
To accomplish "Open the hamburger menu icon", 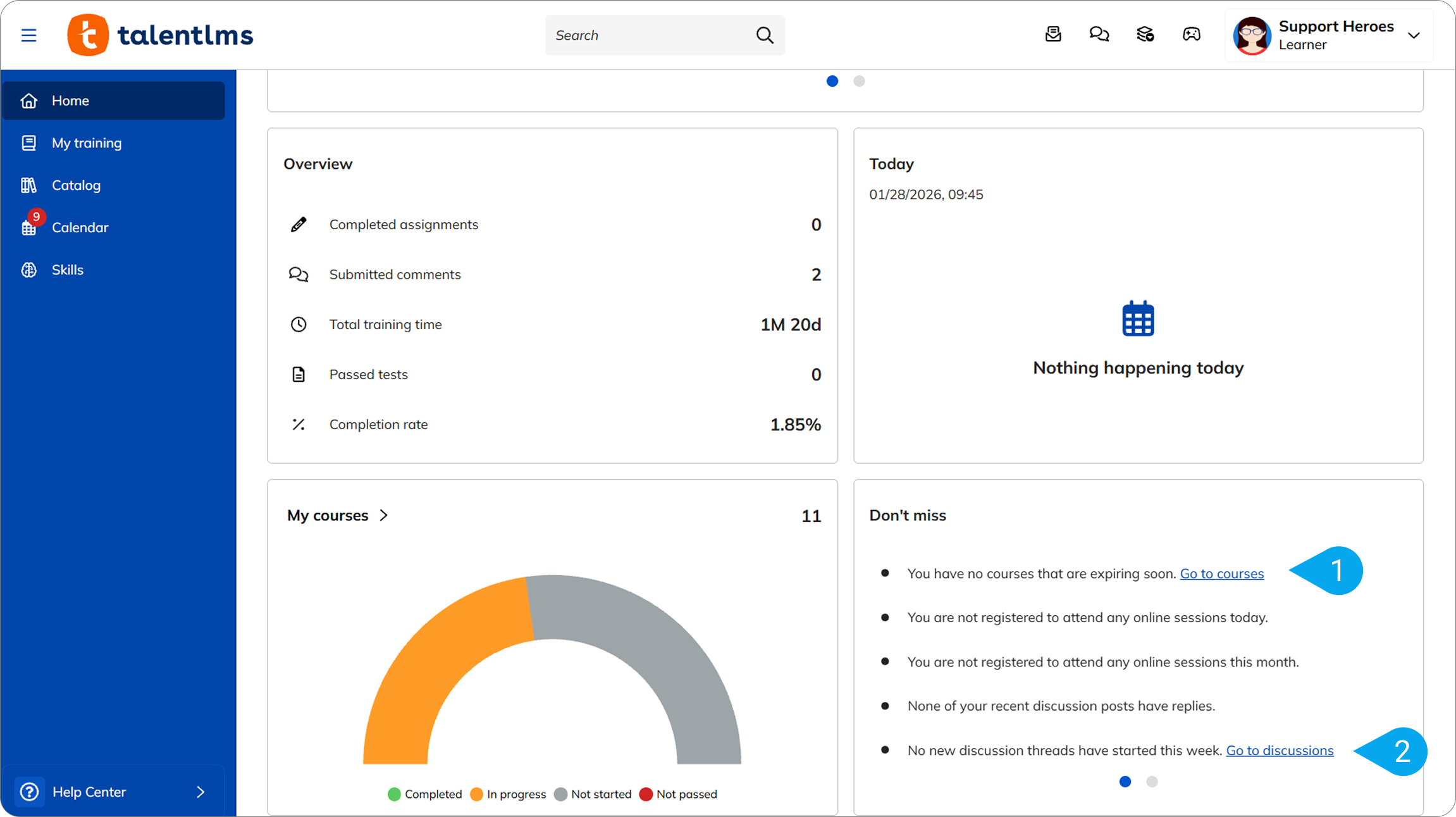I will pos(29,35).
